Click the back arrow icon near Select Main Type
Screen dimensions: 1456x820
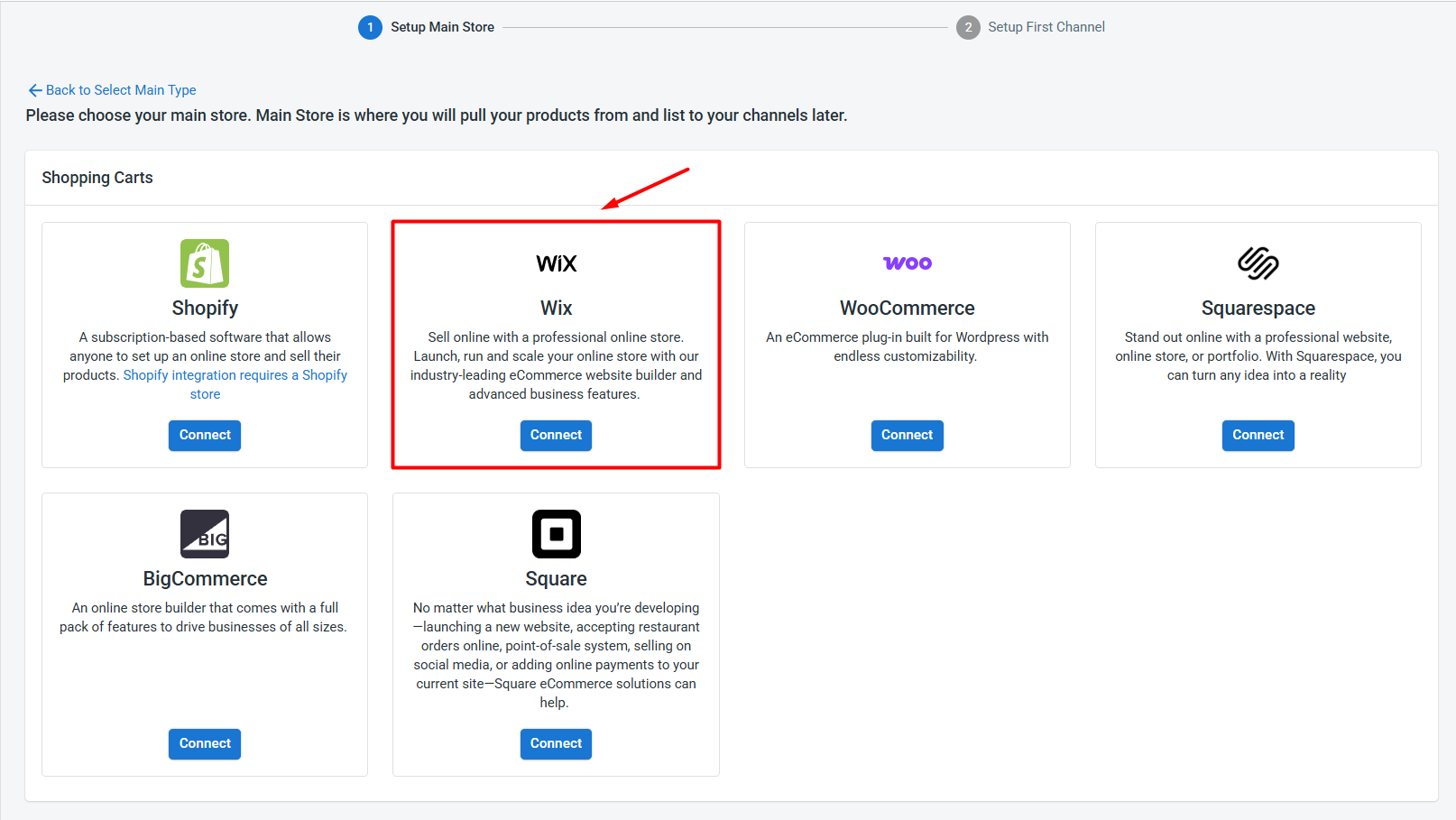(x=35, y=90)
